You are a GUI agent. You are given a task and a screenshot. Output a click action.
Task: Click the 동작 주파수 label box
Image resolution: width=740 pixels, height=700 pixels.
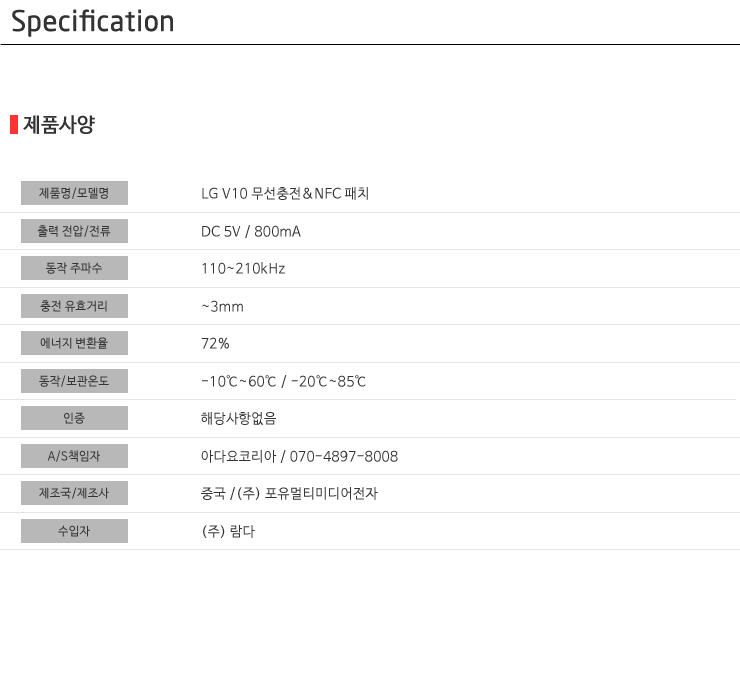tap(74, 268)
